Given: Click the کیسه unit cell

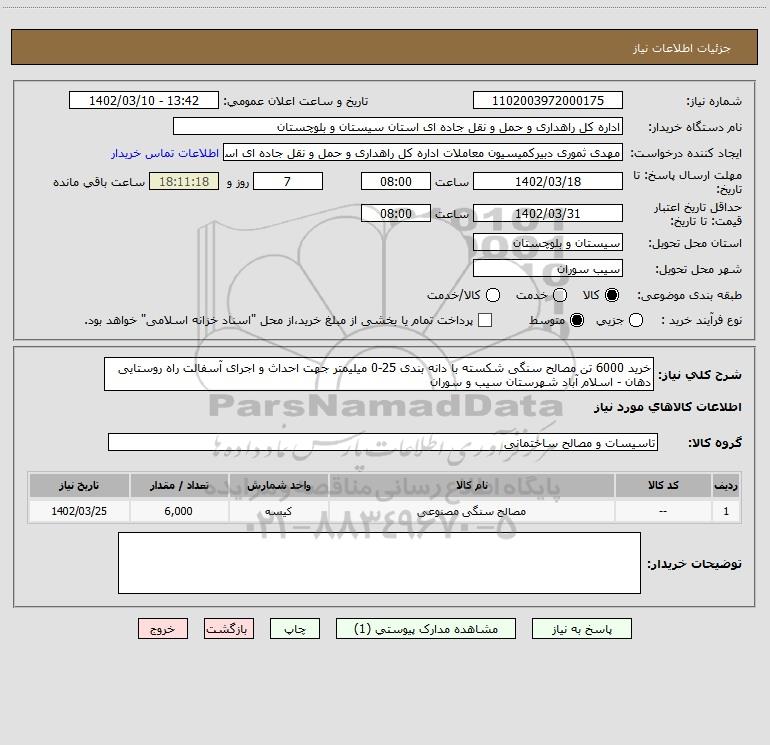Looking at the screenshot, I should pyautogui.click(x=278, y=511).
